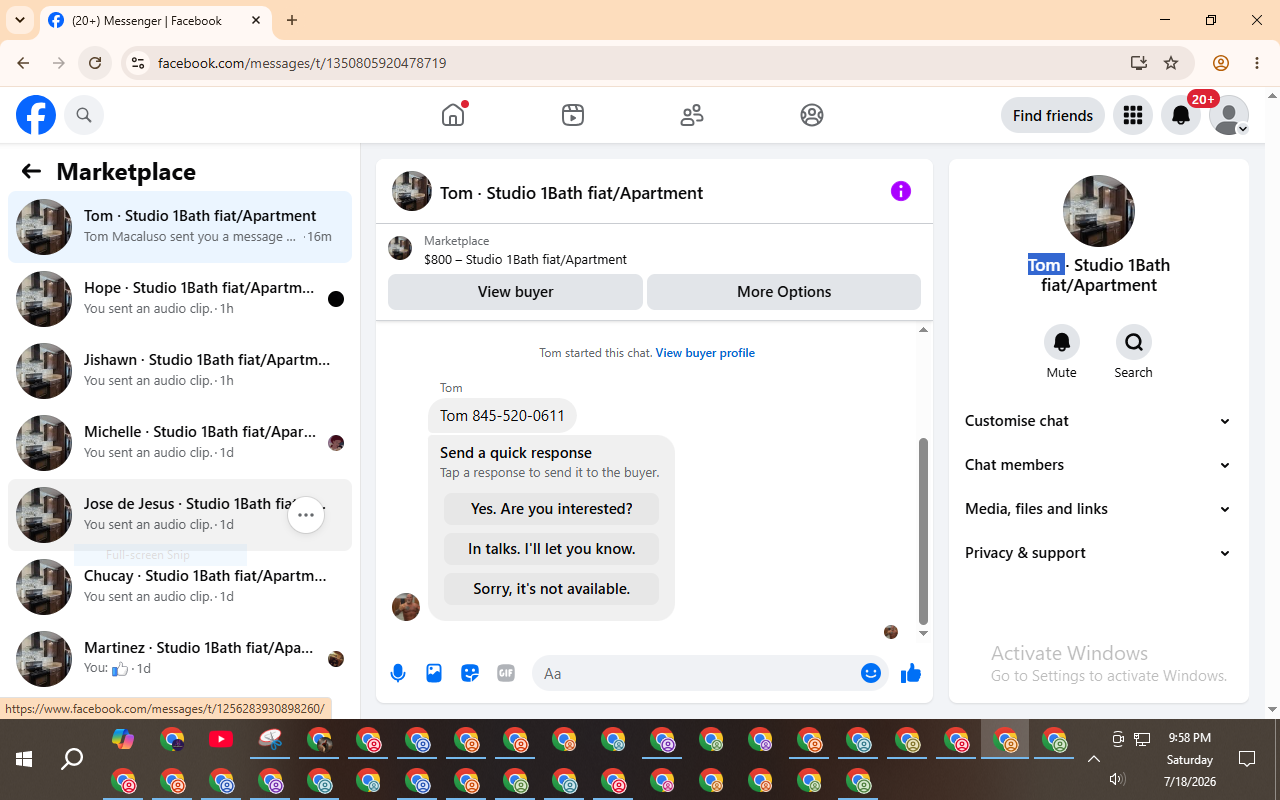Open the Martinez Studio 1Bath chat
The height and width of the screenshot is (800, 1280).
tap(180, 659)
